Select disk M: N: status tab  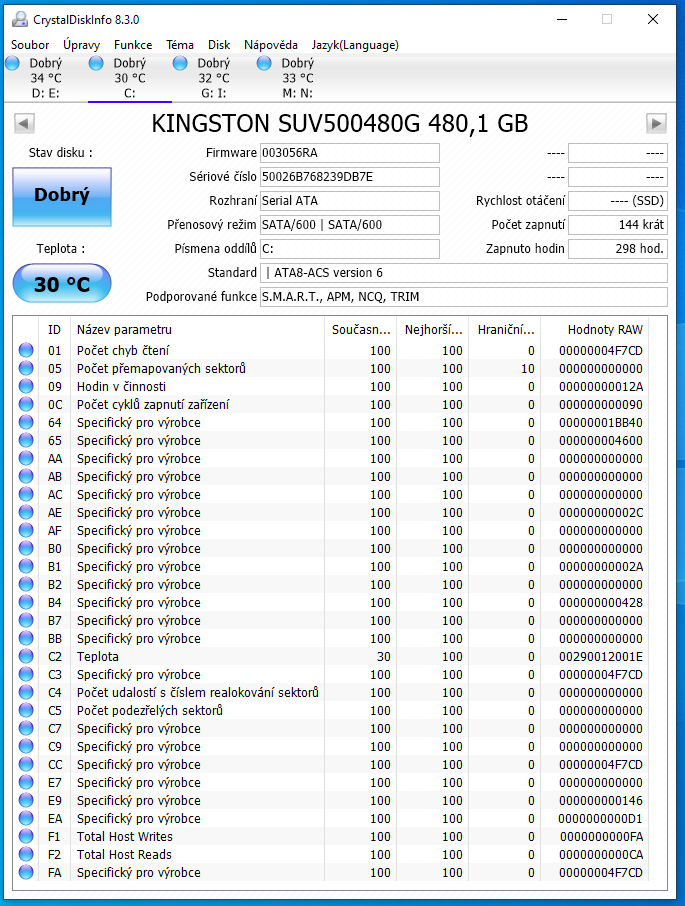(297, 78)
